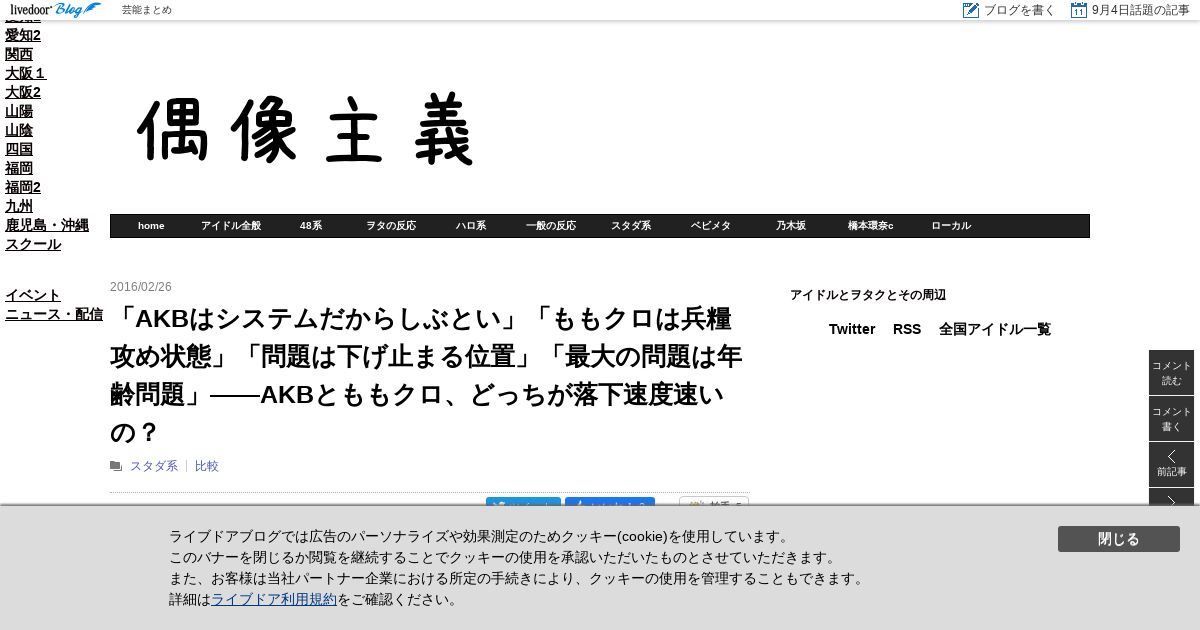This screenshot has width=1200, height=630.
Task: Open the アイドル全般 navigation tab
Action: point(231,226)
